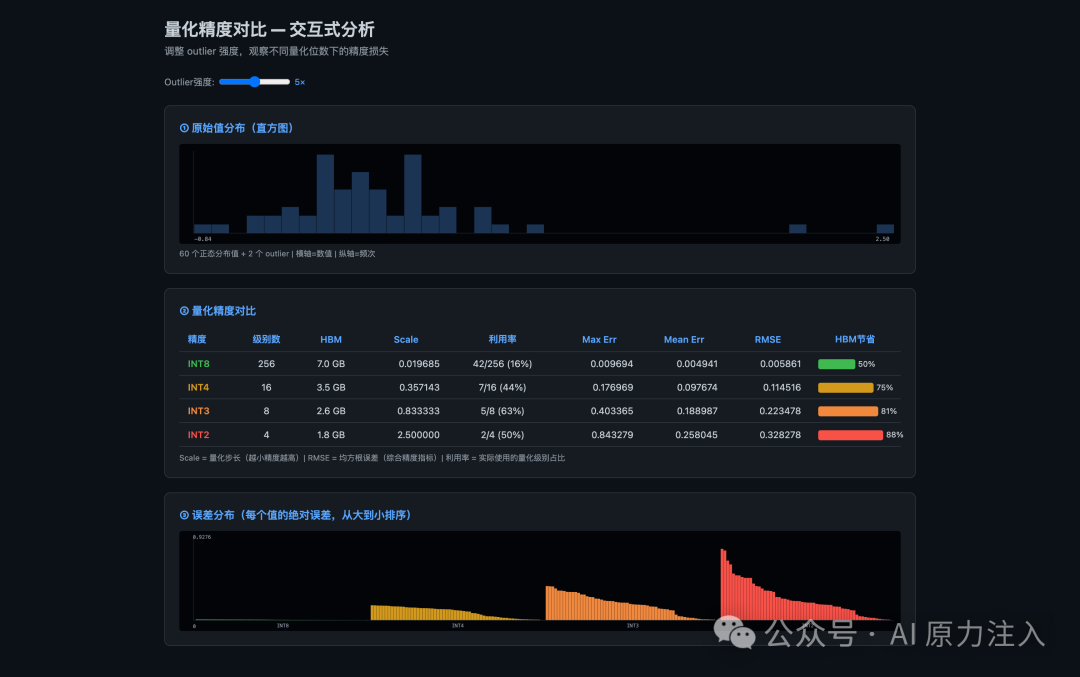Select the 1.8 GB HBM value
1080x677 pixels.
pos(331,435)
